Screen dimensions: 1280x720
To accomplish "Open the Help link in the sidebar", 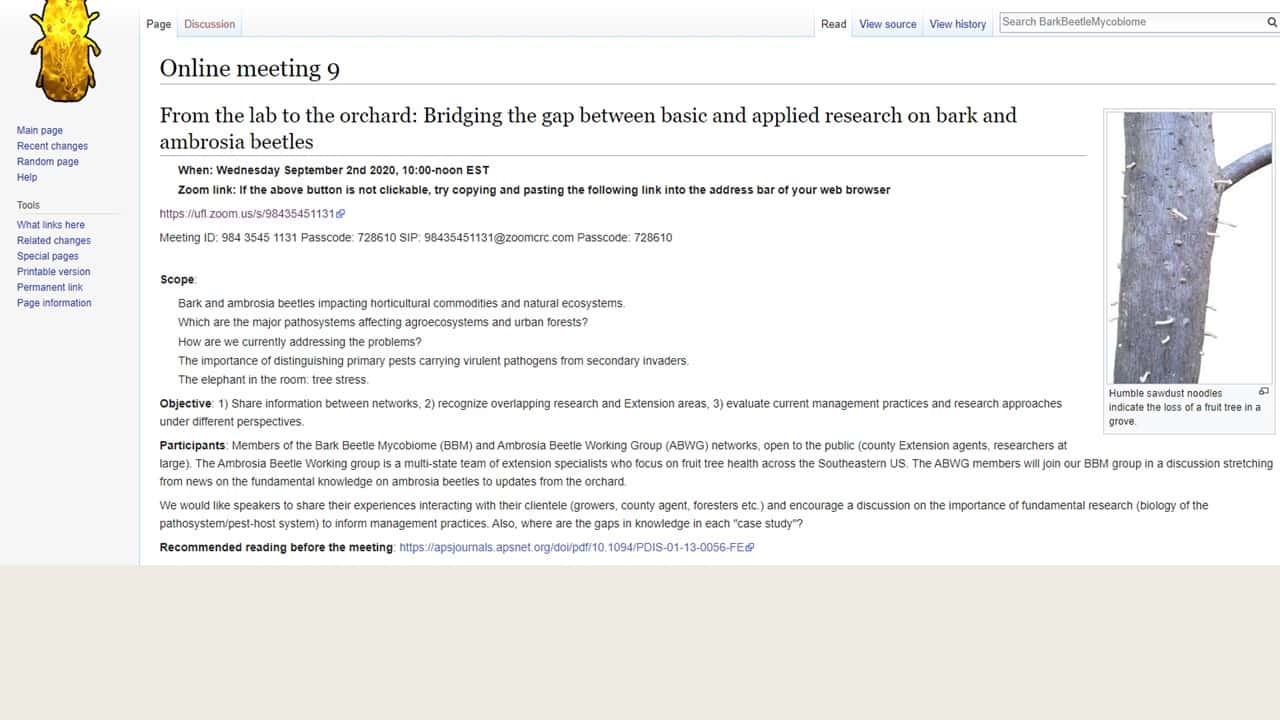I will [27, 178].
